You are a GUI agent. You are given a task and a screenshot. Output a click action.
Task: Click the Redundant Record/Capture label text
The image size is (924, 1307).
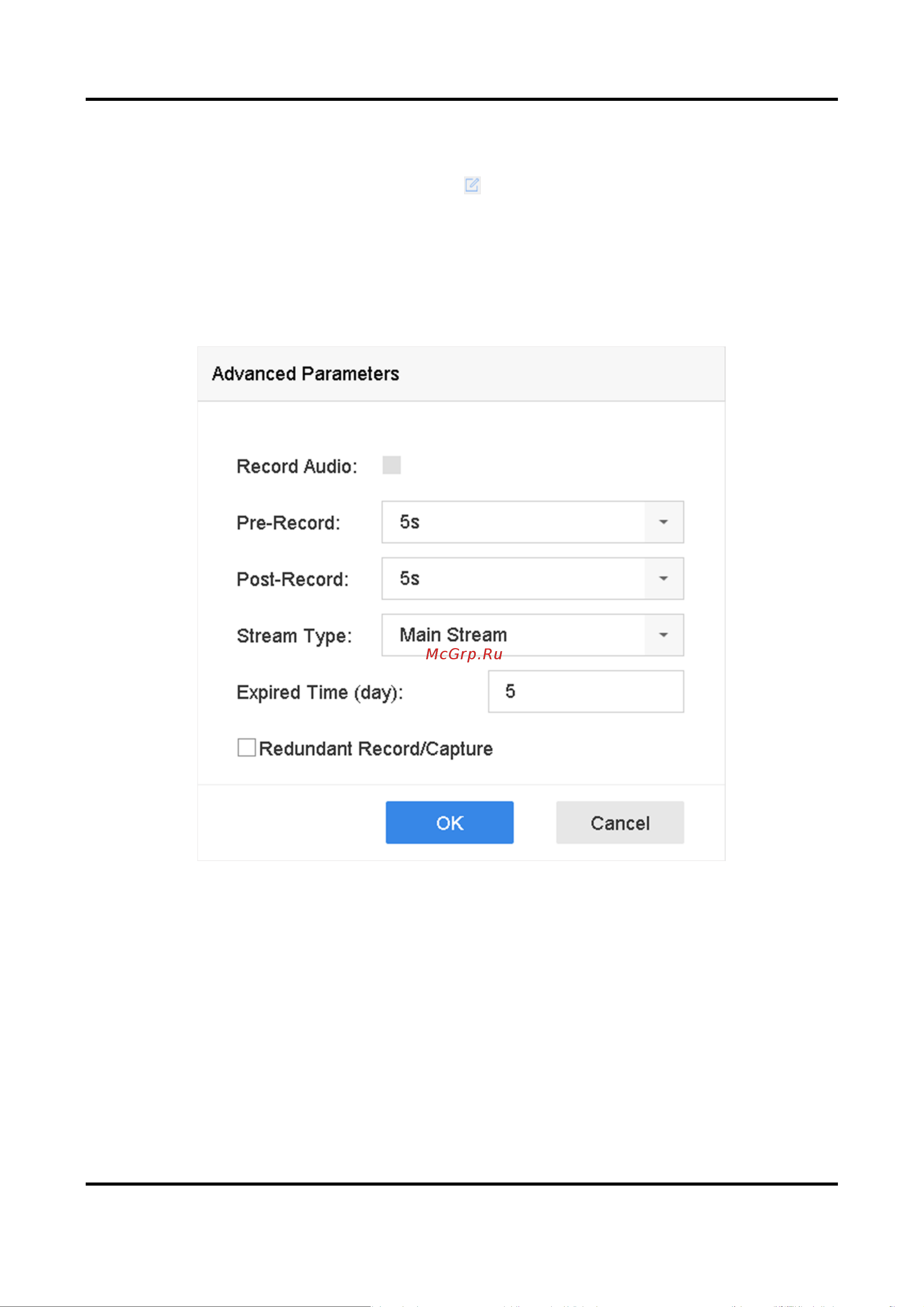[x=375, y=749]
